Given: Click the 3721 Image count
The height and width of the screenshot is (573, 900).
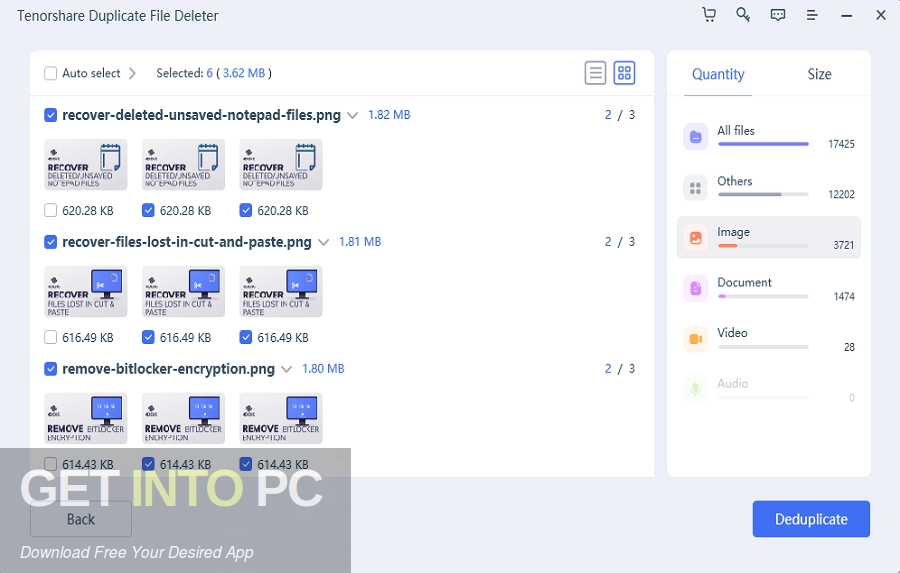Looking at the screenshot, I should 844,245.
